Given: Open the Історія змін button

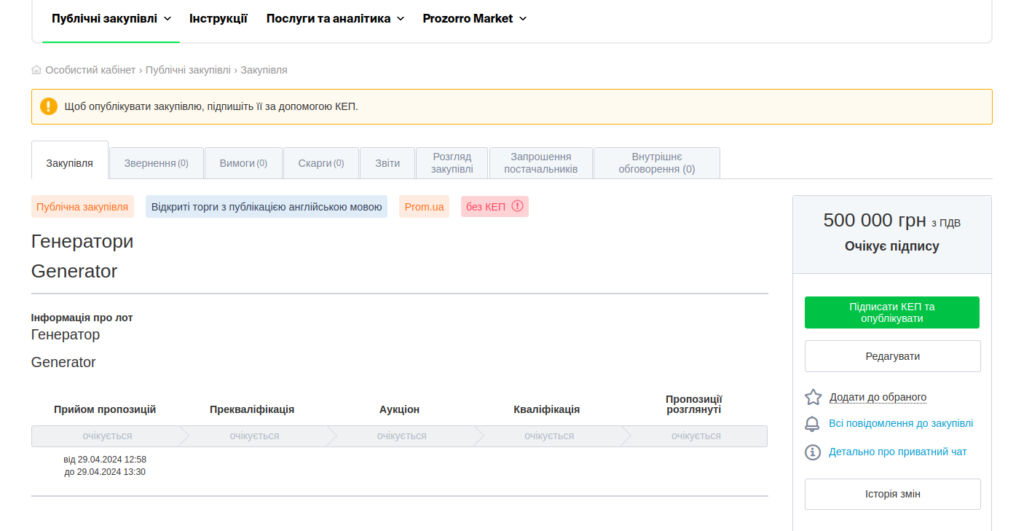Looking at the screenshot, I should 892,494.
